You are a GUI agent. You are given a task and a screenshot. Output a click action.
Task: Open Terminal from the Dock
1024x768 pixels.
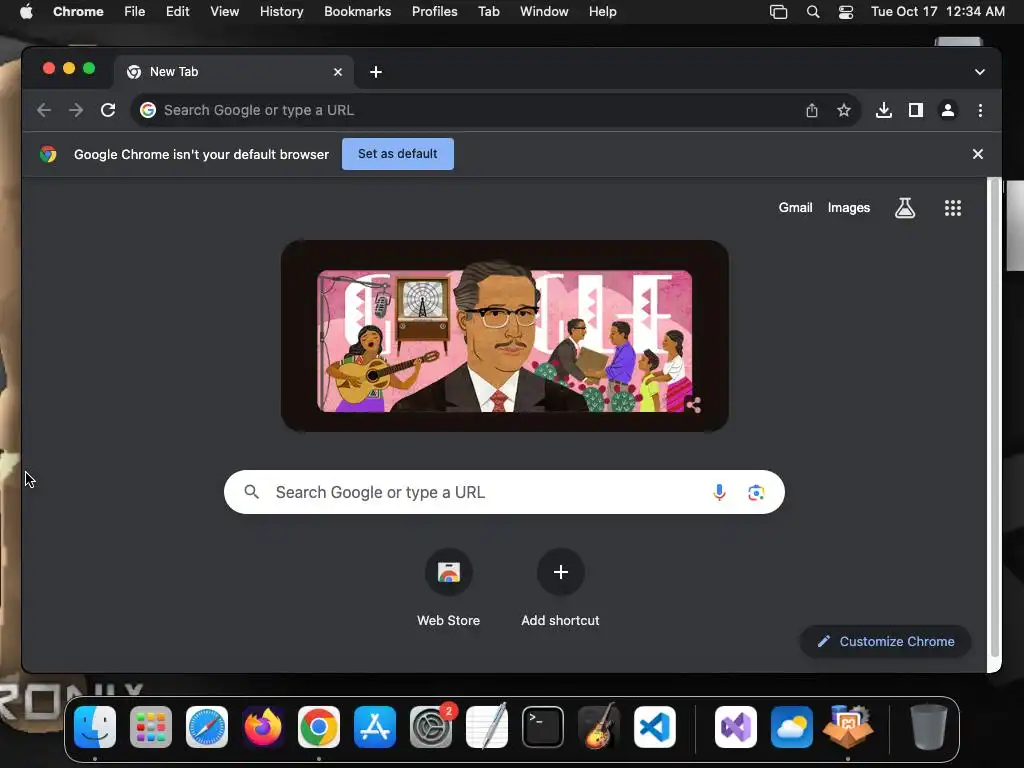(543, 727)
